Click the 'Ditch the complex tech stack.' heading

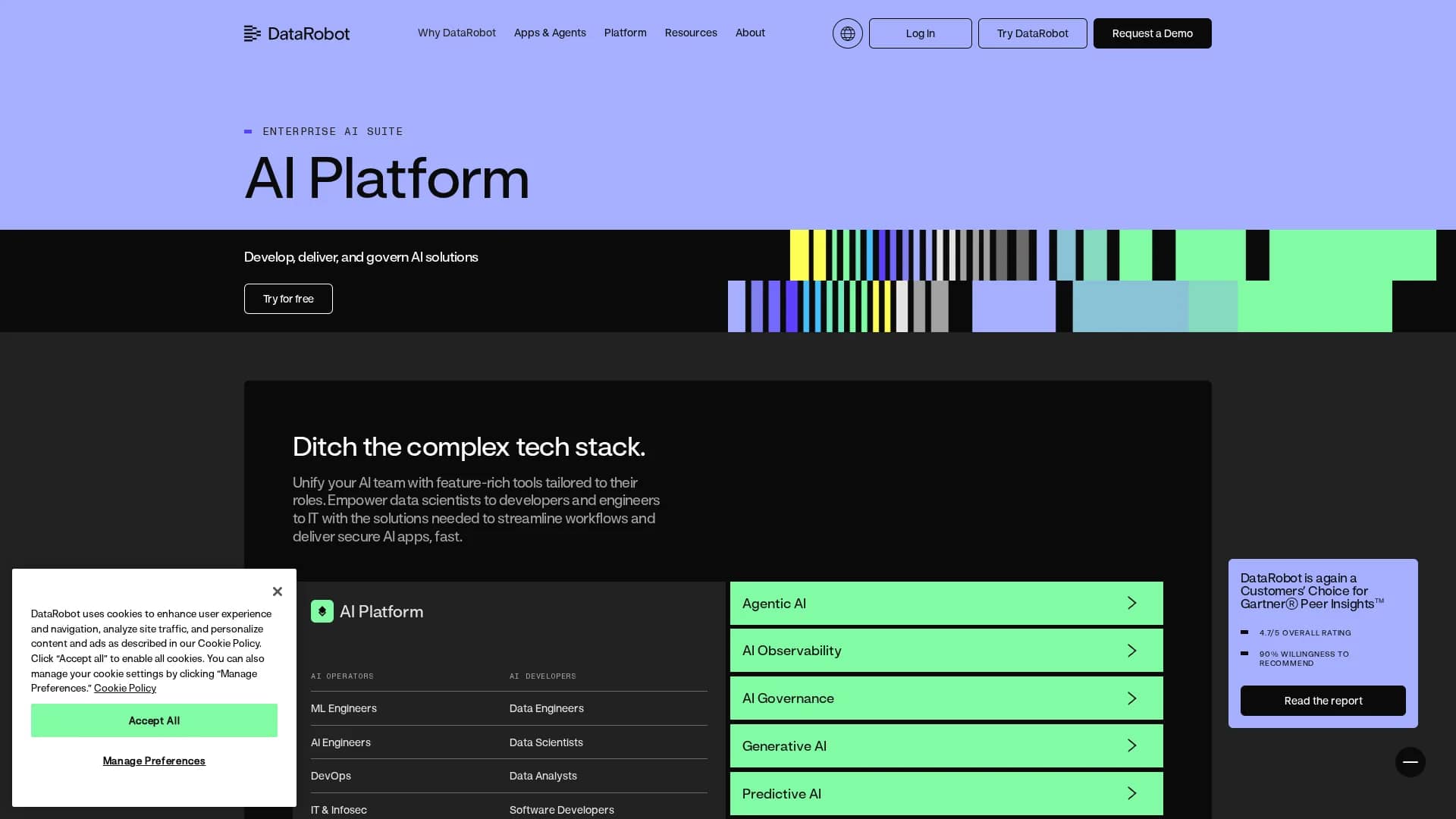(x=469, y=447)
